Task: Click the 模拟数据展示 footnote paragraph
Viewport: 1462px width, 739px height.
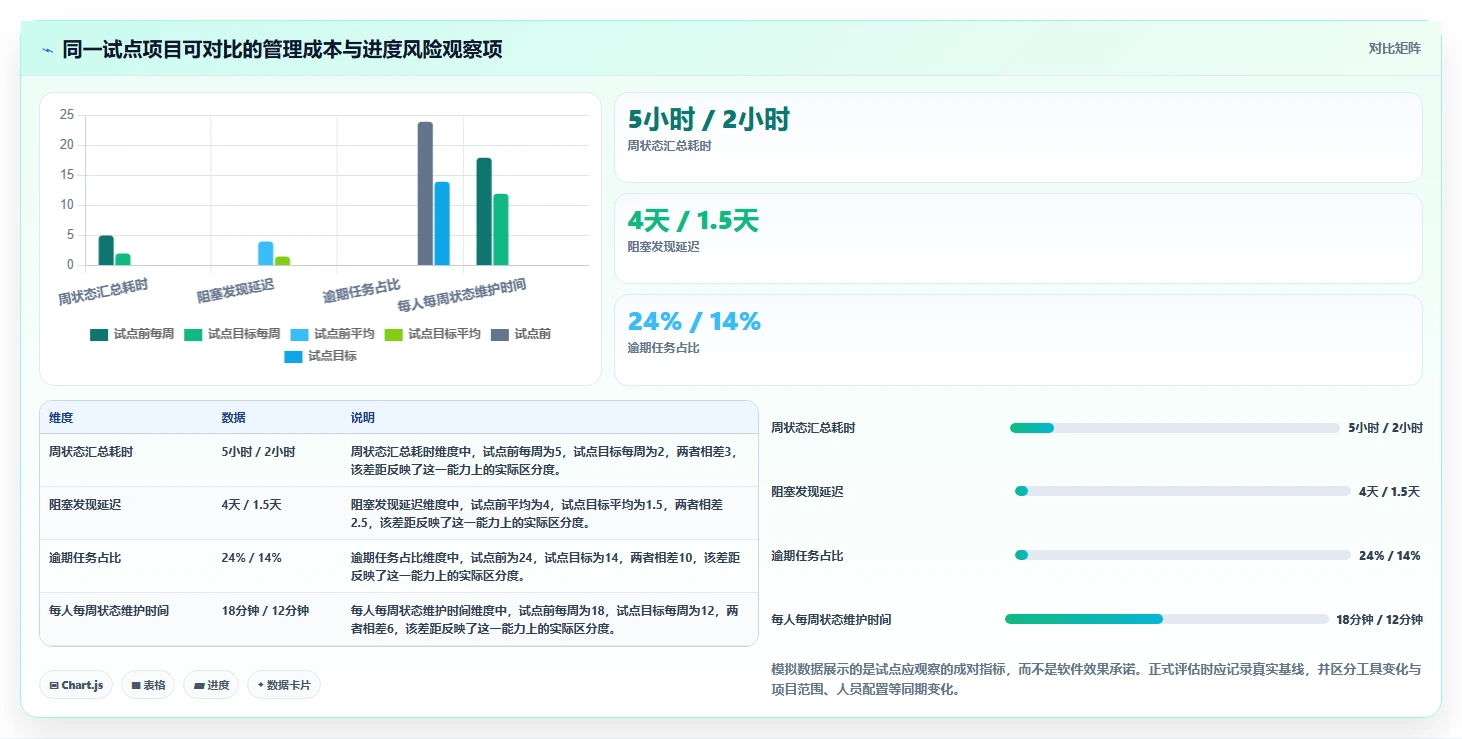Action: 1096,679
